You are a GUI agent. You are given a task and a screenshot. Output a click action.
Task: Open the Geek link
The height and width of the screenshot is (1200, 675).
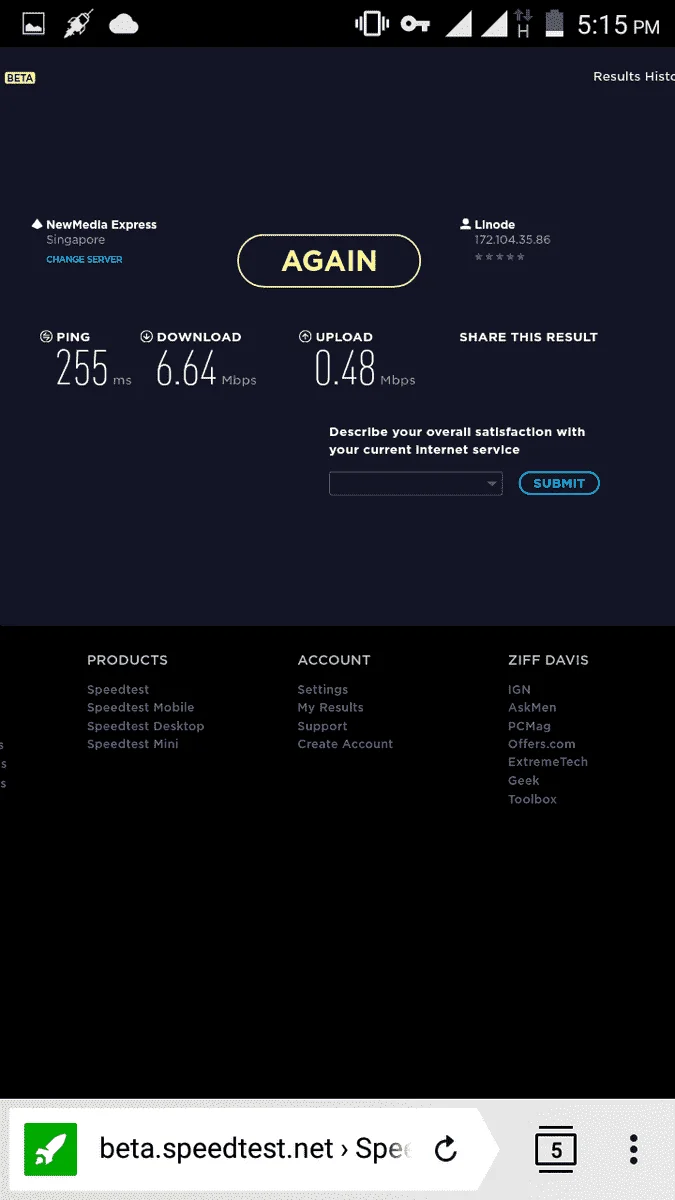pyautogui.click(x=523, y=781)
